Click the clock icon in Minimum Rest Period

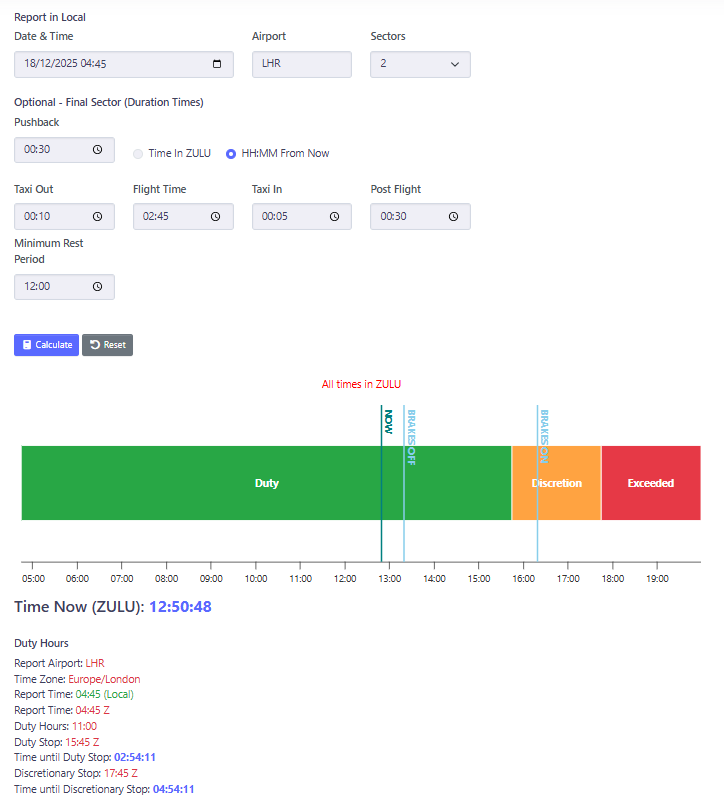(x=98, y=287)
